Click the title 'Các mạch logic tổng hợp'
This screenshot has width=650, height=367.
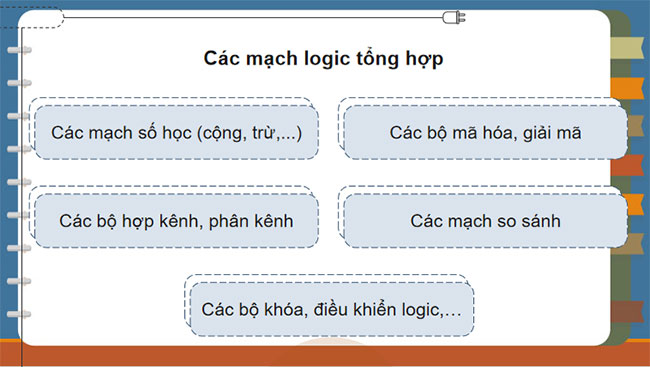tap(323, 59)
